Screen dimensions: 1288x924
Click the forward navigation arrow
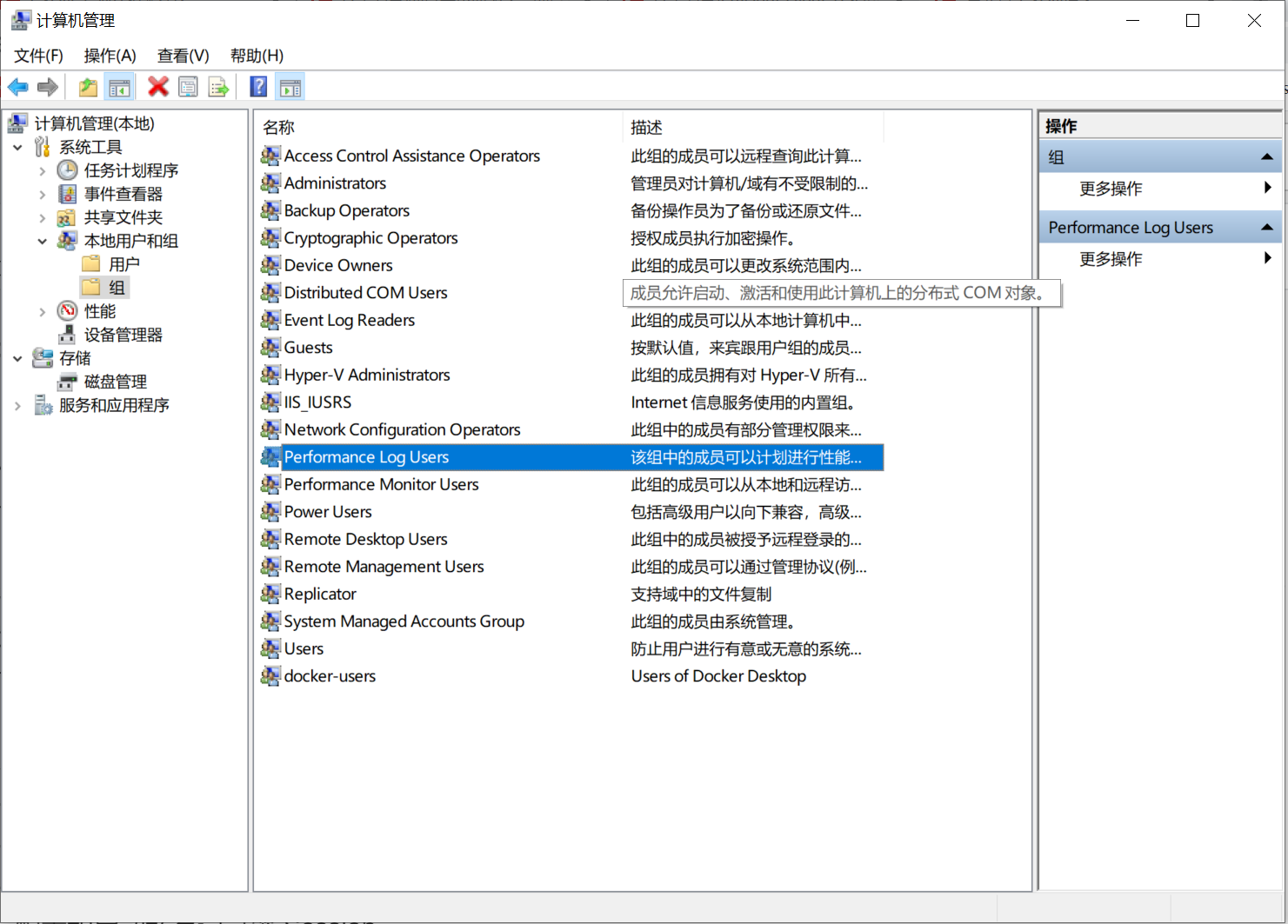[47, 86]
